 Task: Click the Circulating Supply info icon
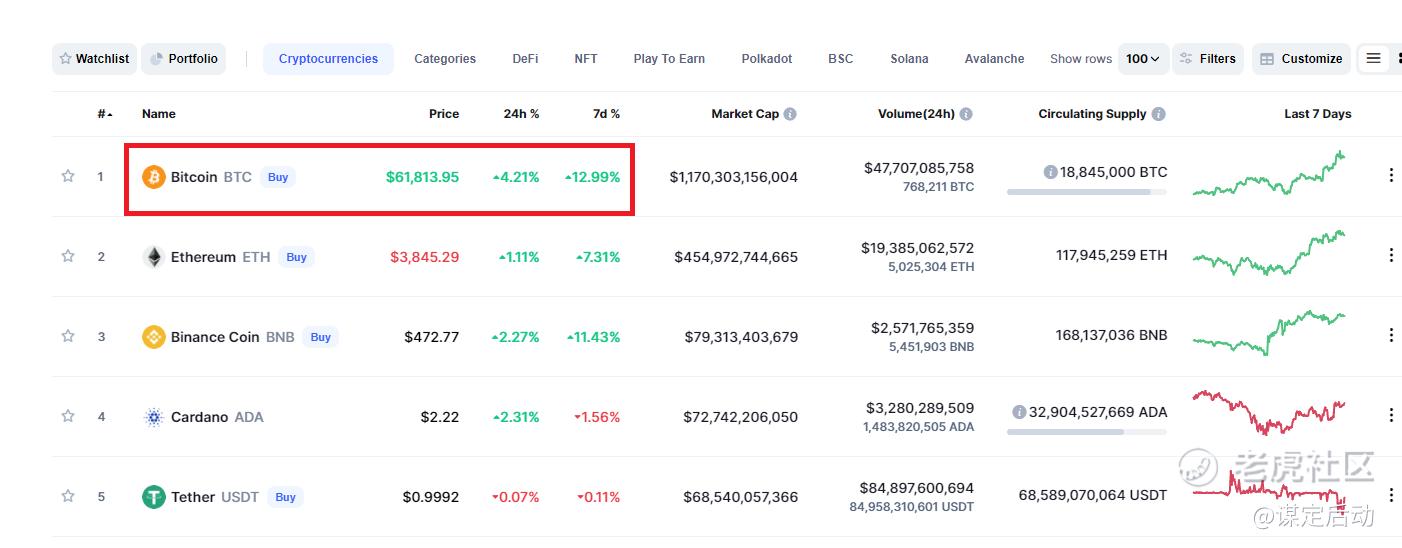pyautogui.click(x=1158, y=114)
